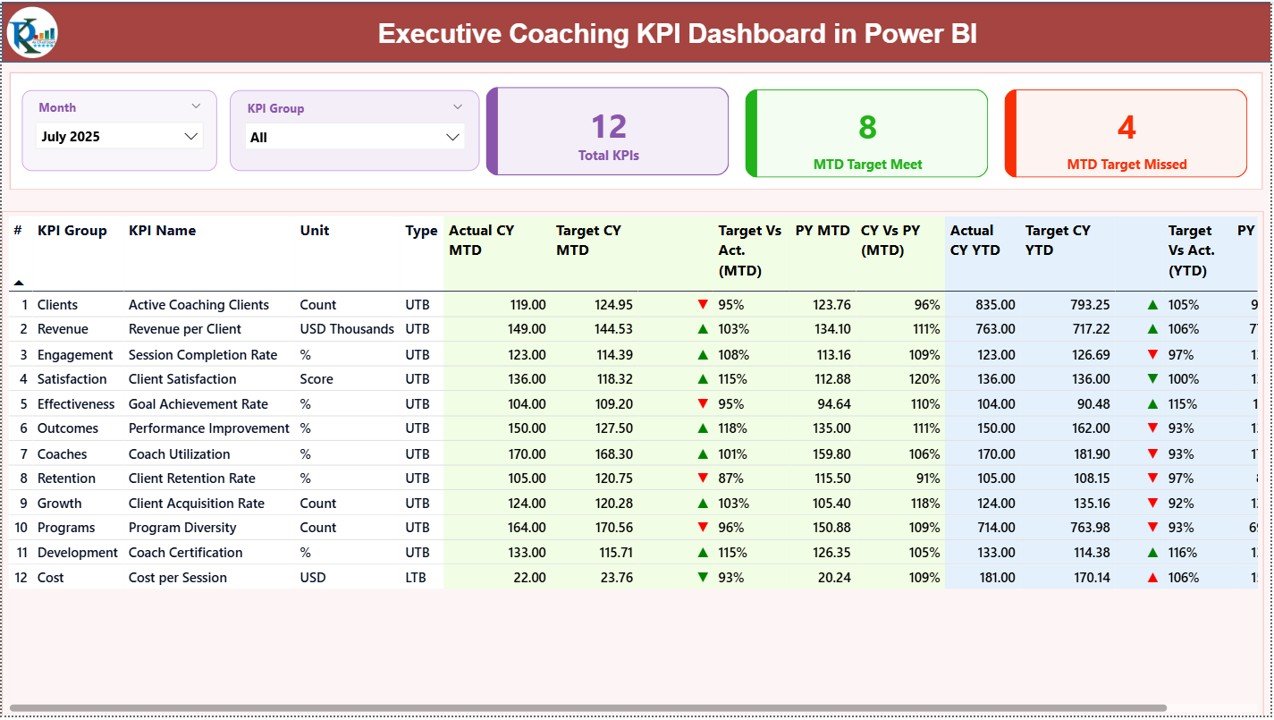Open the Month dropdown showing July 2025
The width and height of the screenshot is (1274, 720).
tap(118, 137)
